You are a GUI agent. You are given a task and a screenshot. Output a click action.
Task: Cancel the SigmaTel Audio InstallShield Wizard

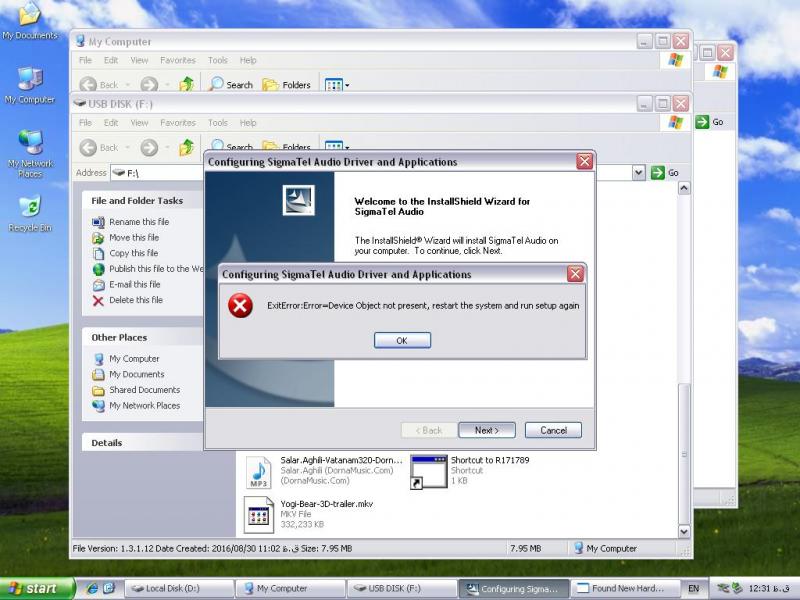[x=553, y=430]
